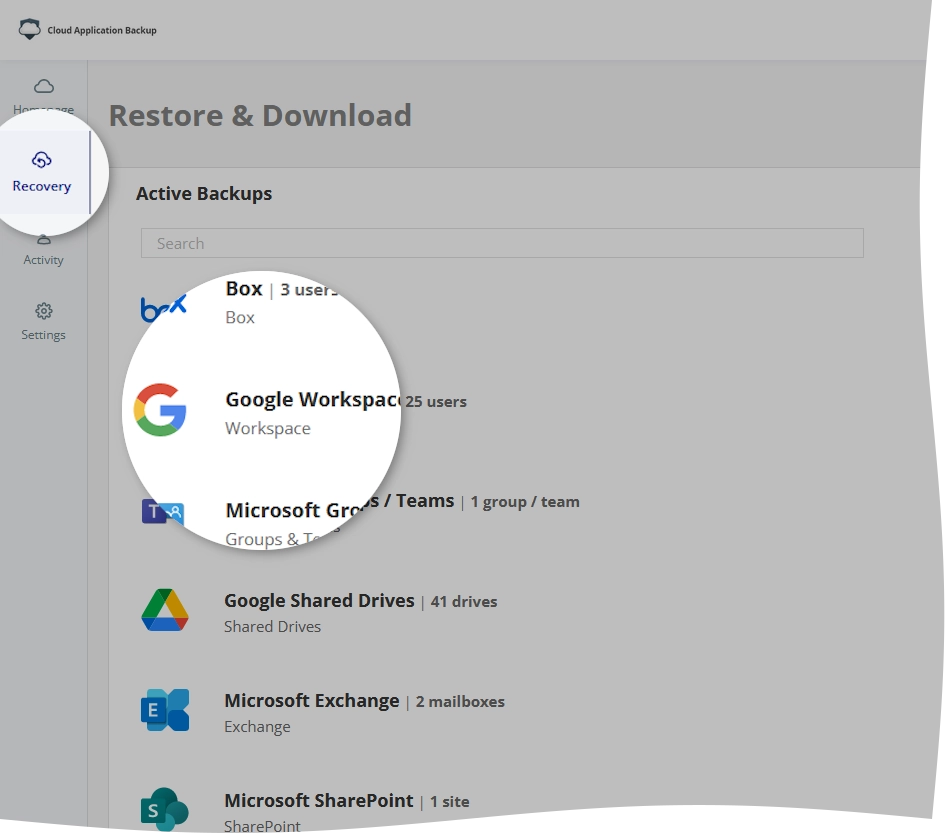Open the Recovery section icon
Screen dimensions: 945x833
[42, 160]
